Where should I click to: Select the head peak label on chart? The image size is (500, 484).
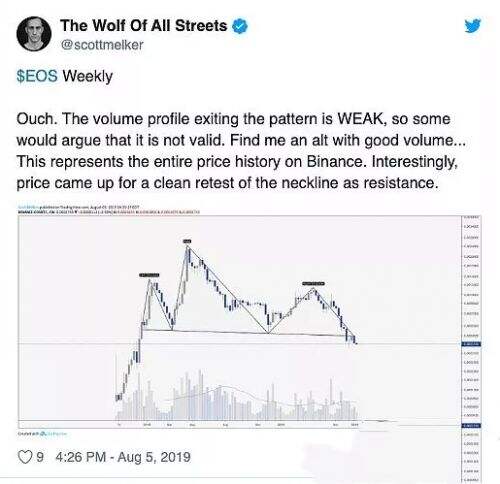point(187,241)
